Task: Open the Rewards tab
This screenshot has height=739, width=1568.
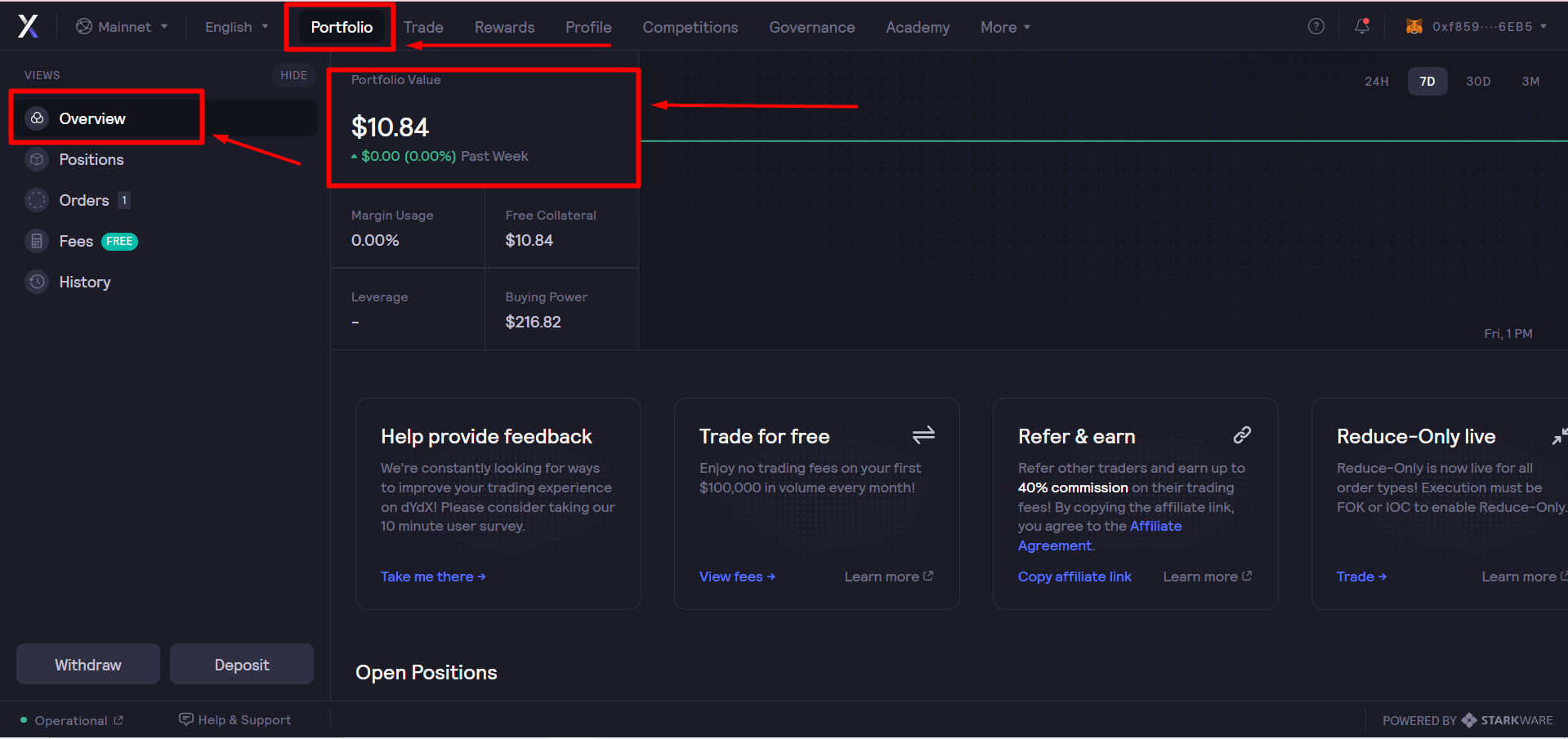Action: [x=504, y=27]
